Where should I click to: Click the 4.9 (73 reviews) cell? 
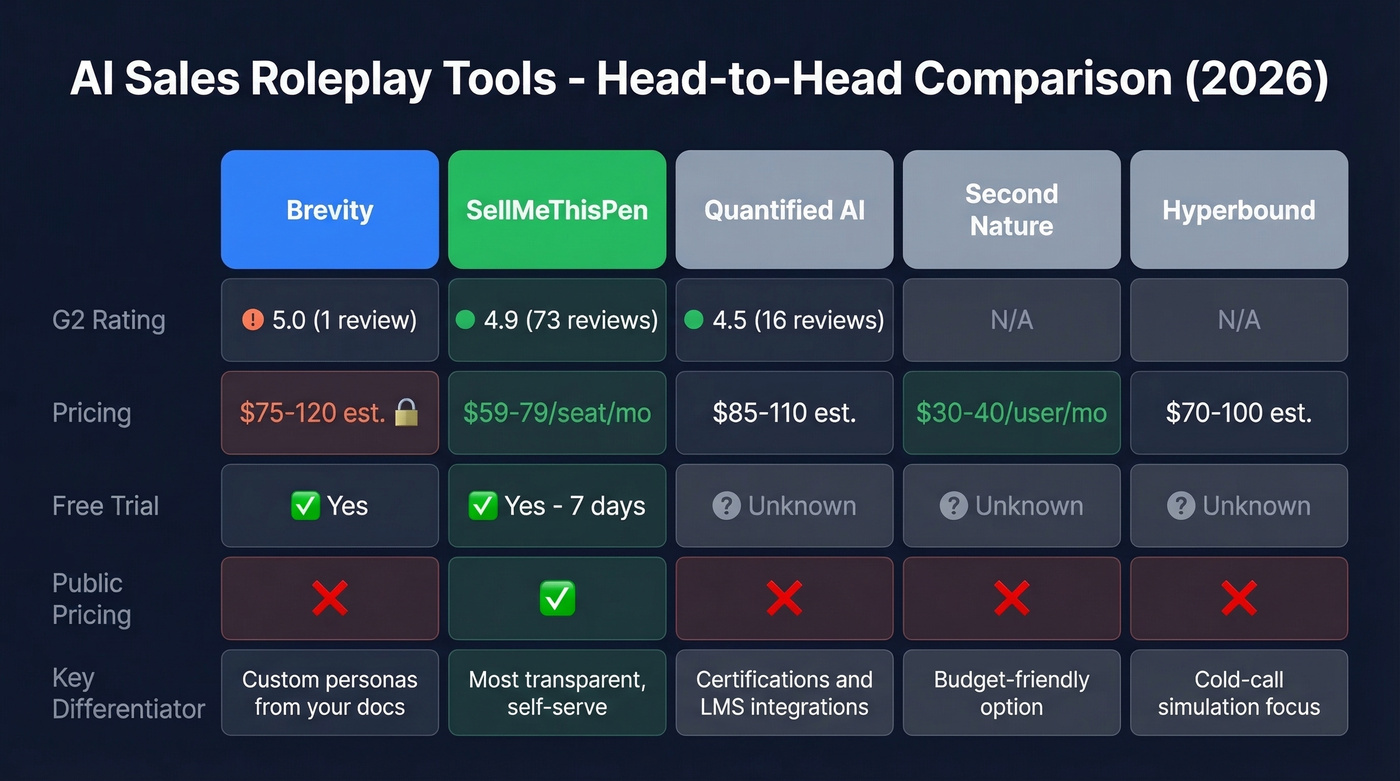pos(557,320)
